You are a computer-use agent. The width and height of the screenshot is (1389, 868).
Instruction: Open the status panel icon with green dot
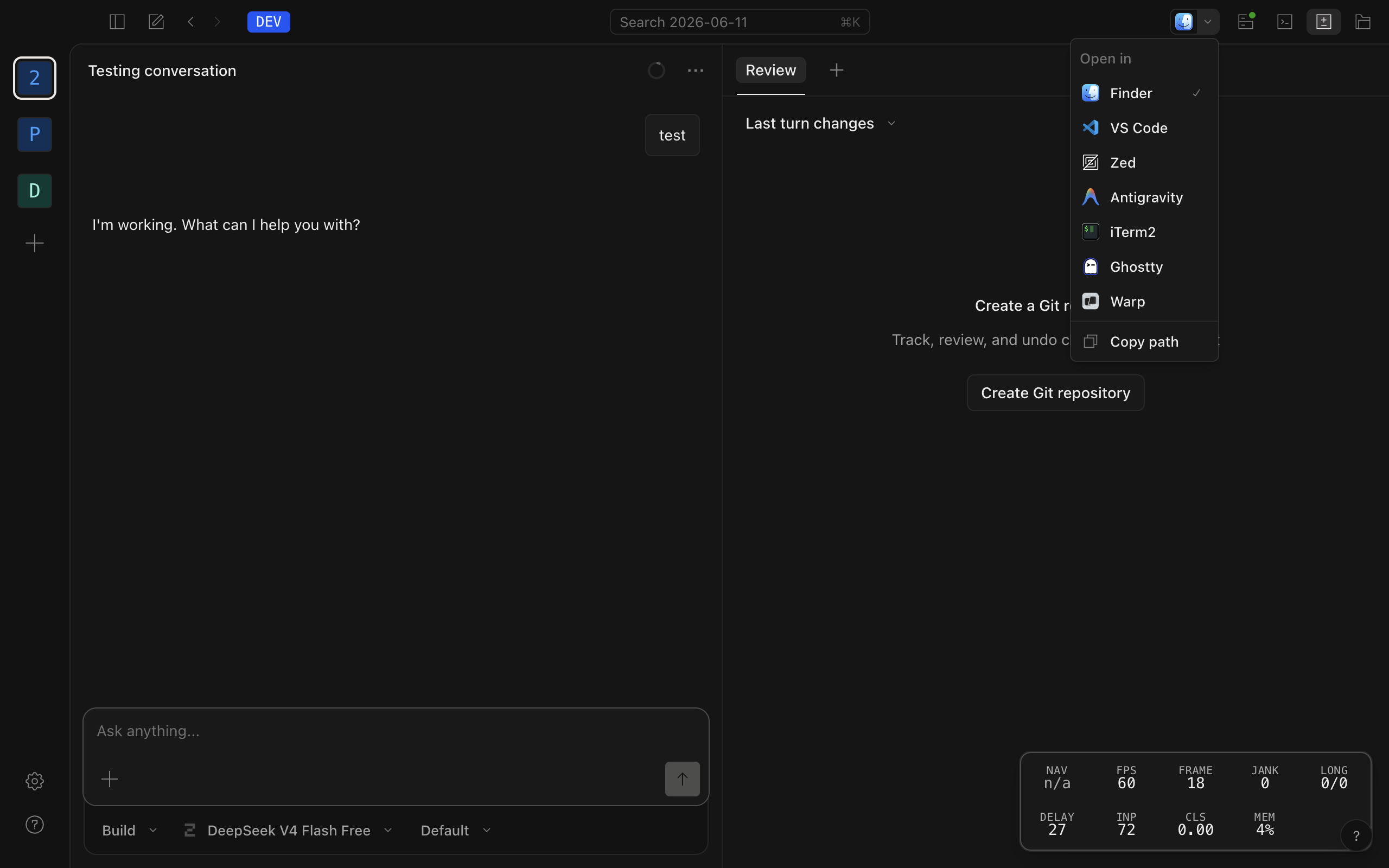[1246, 22]
